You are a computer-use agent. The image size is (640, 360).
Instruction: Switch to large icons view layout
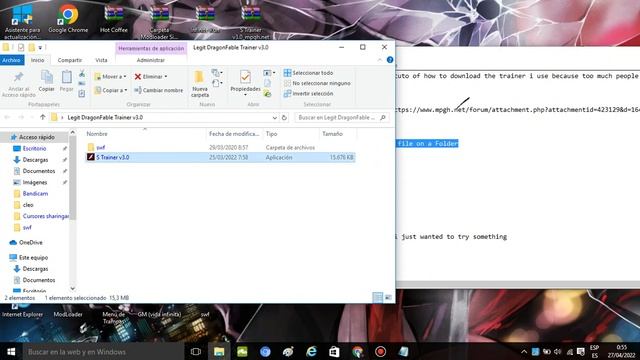coord(388,298)
